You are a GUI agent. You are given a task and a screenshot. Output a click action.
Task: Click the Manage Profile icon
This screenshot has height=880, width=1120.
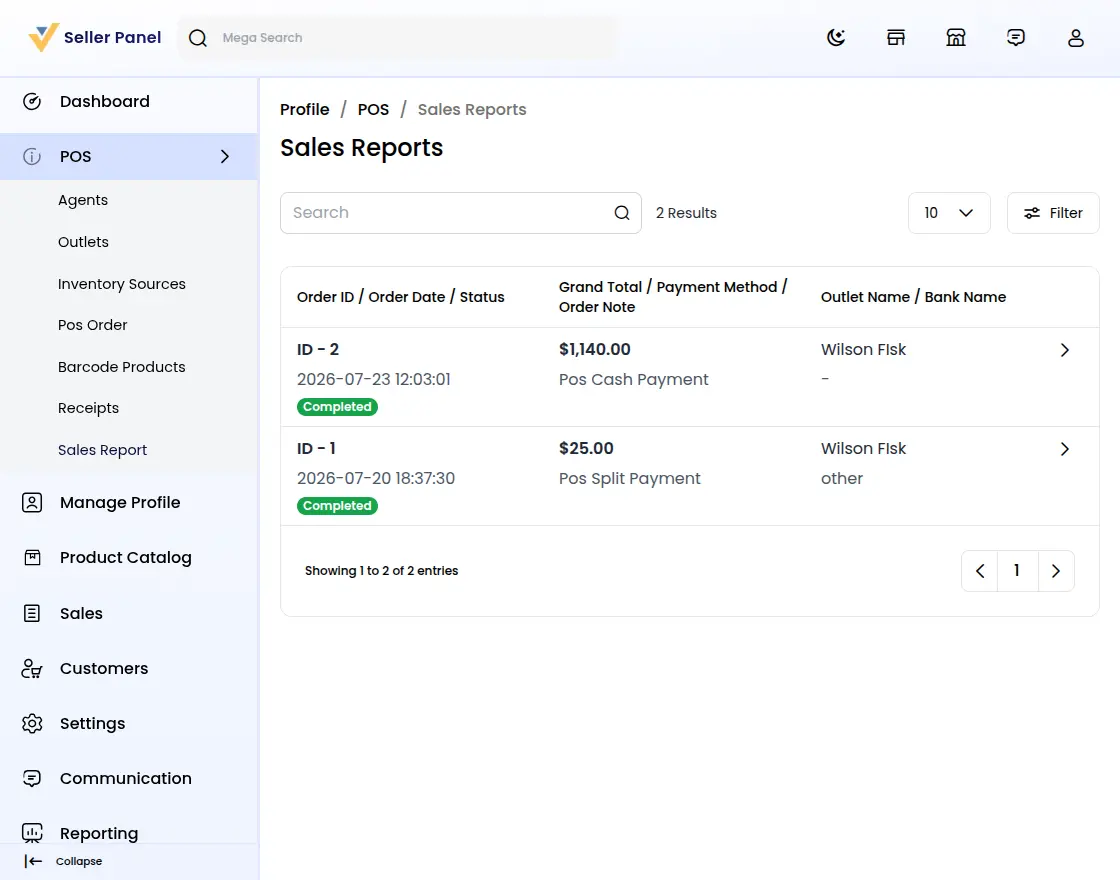click(x=32, y=502)
